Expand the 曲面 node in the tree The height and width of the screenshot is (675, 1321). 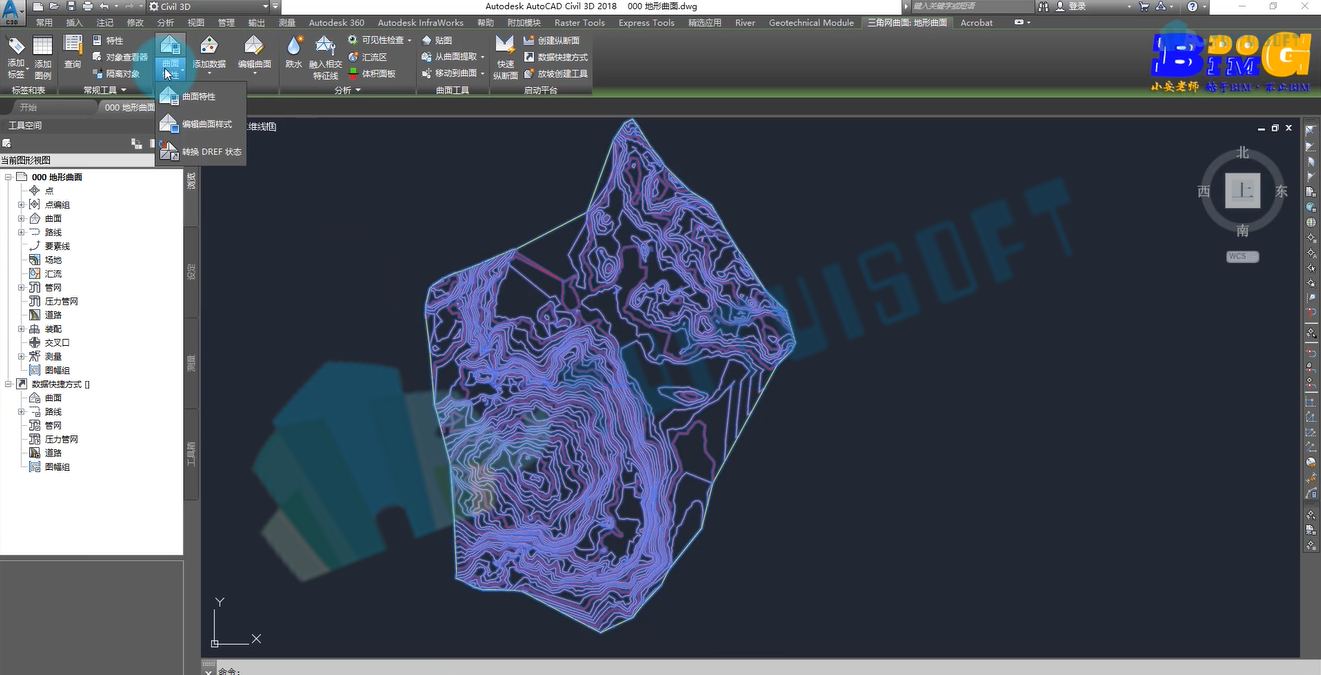[21, 218]
